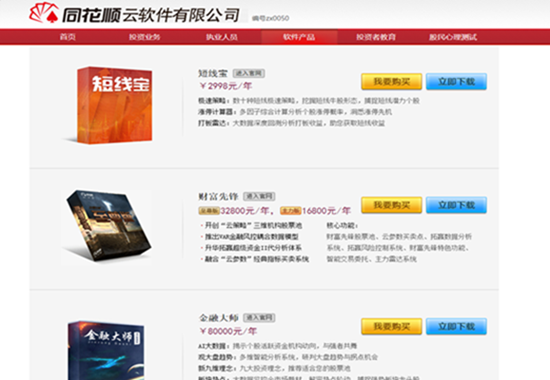
Task: Click 立即下载 for 金融大师
Action: (x=456, y=326)
